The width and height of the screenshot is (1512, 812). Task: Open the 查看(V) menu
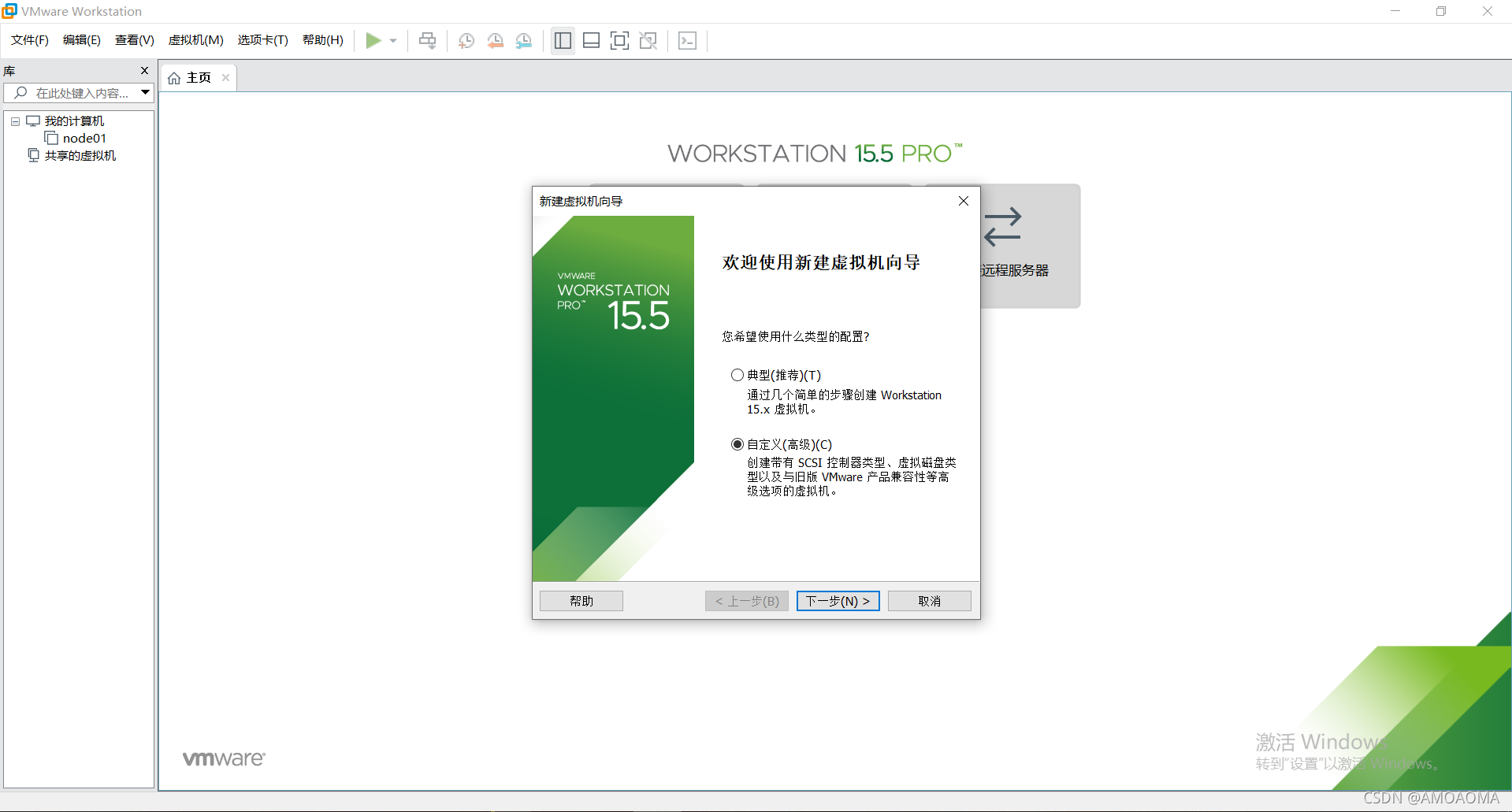[135, 40]
